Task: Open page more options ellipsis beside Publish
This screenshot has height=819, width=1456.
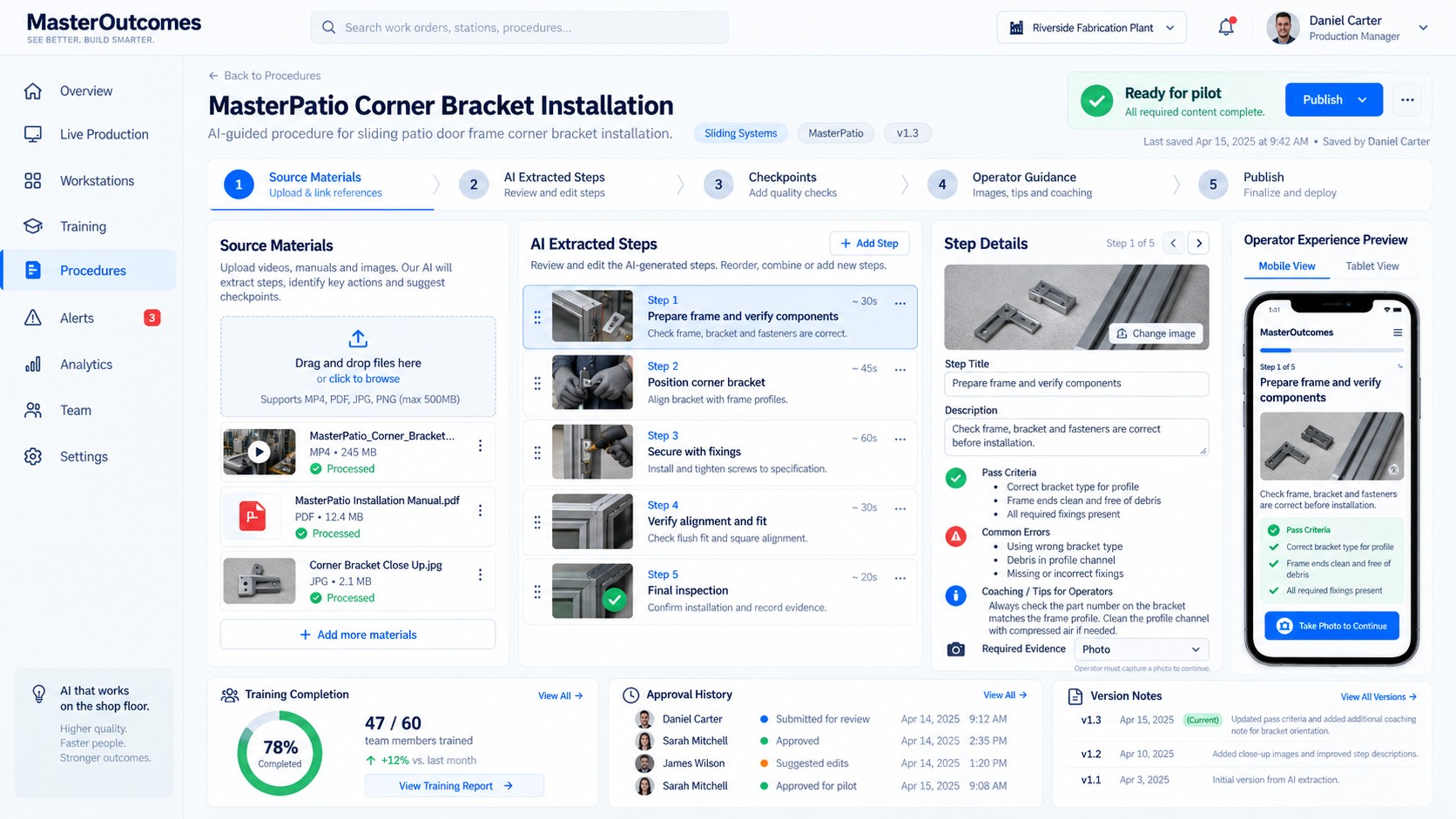Action: coord(1407,100)
